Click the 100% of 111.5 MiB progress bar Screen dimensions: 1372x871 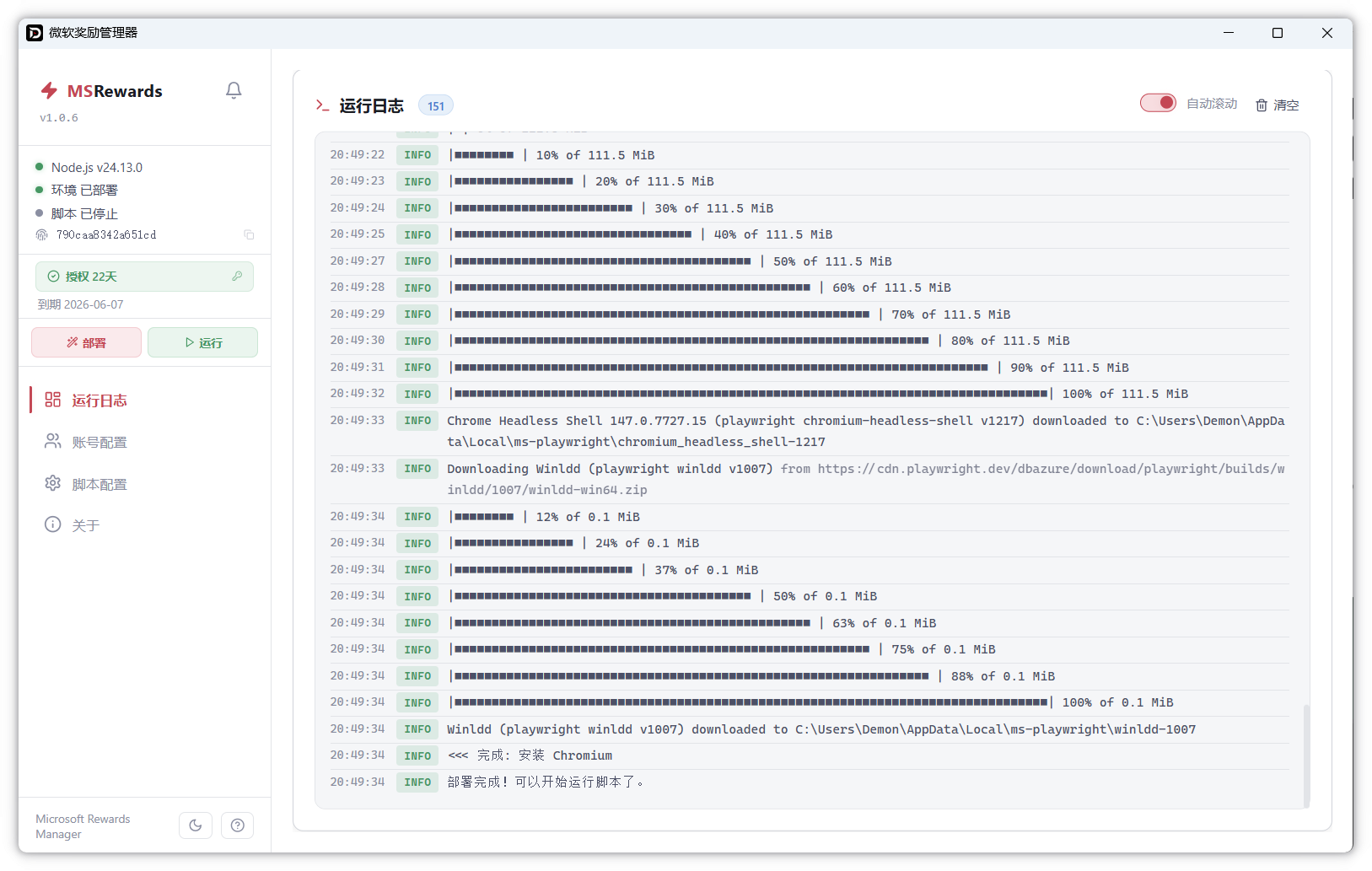(x=751, y=394)
